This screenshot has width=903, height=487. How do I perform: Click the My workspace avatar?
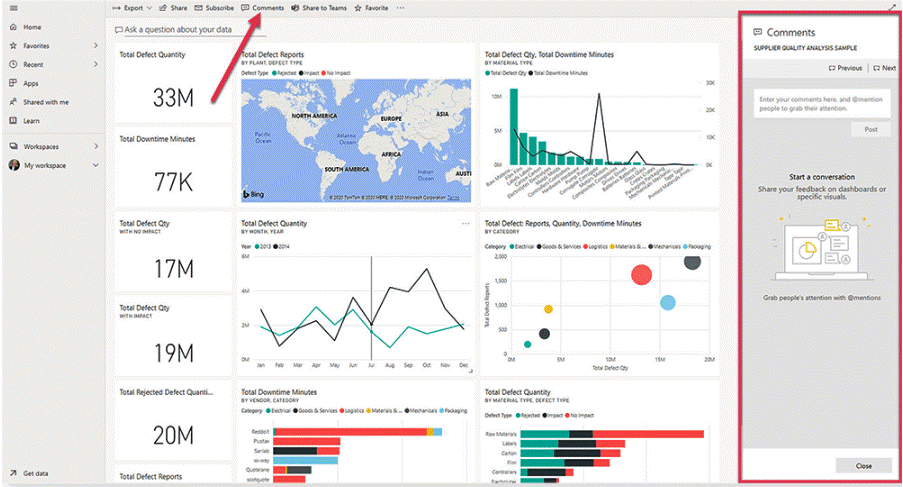coord(14,165)
